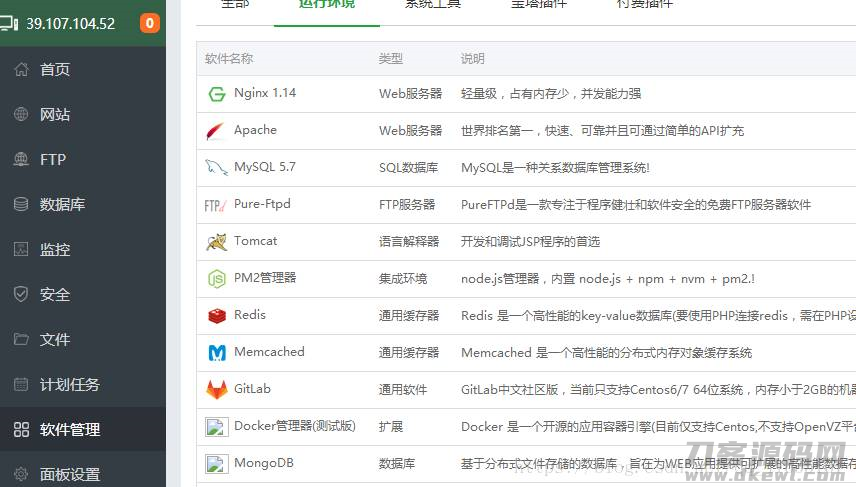The width and height of the screenshot is (856, 487).
Task: Click the Docker manager placeholder icon
Action: [217, 427]
